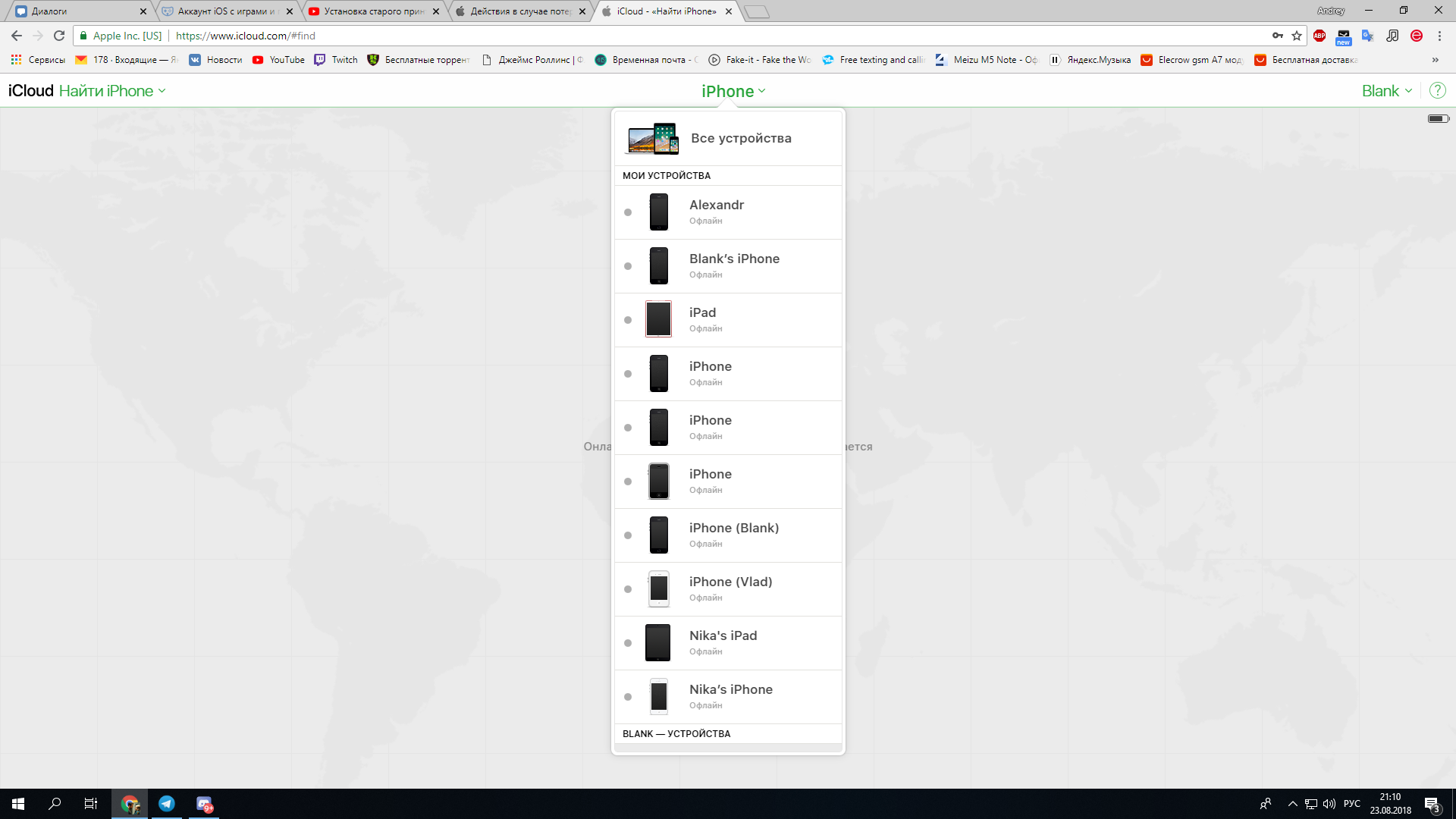Select Nika's iPad device
1456x819 pixels.
tap(728, 643)
